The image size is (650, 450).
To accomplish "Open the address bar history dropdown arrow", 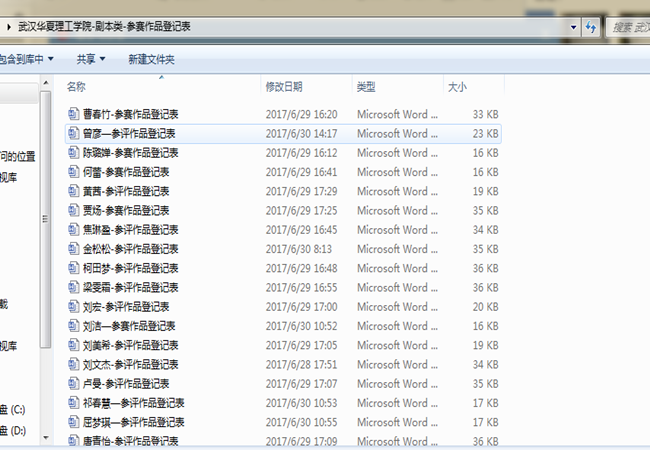I will (x=573, y=28).
